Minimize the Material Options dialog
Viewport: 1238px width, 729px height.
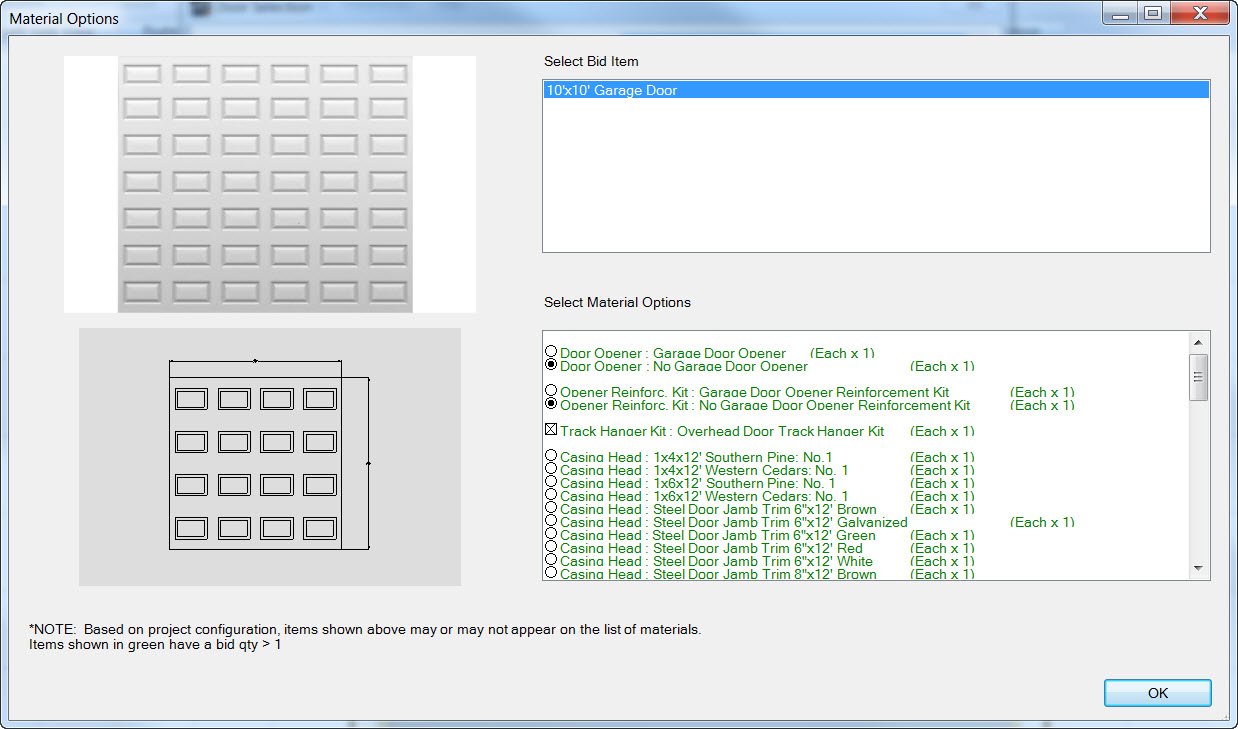click(1120, 14)
